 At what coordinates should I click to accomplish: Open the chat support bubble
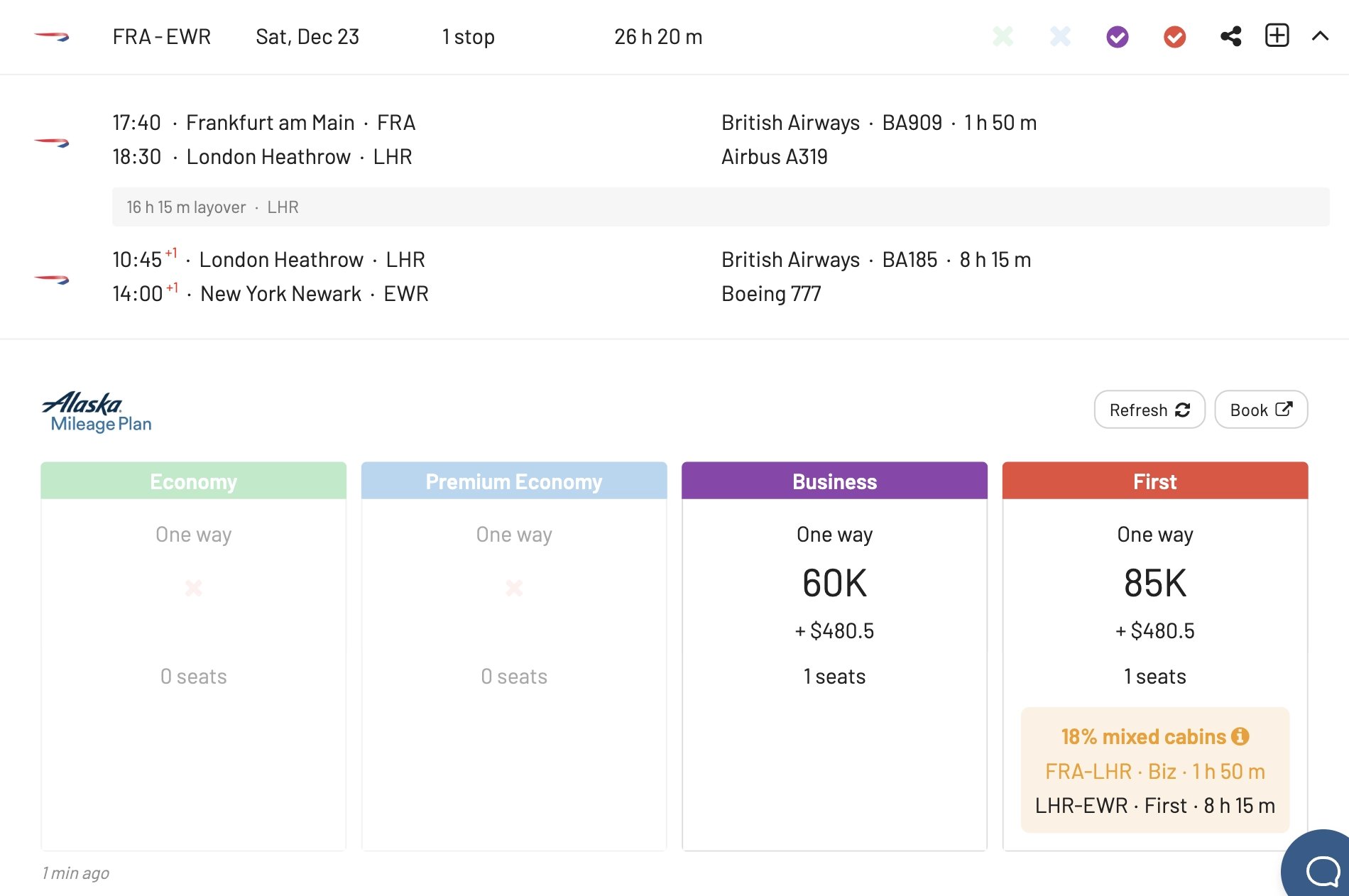coord(1319,866)
